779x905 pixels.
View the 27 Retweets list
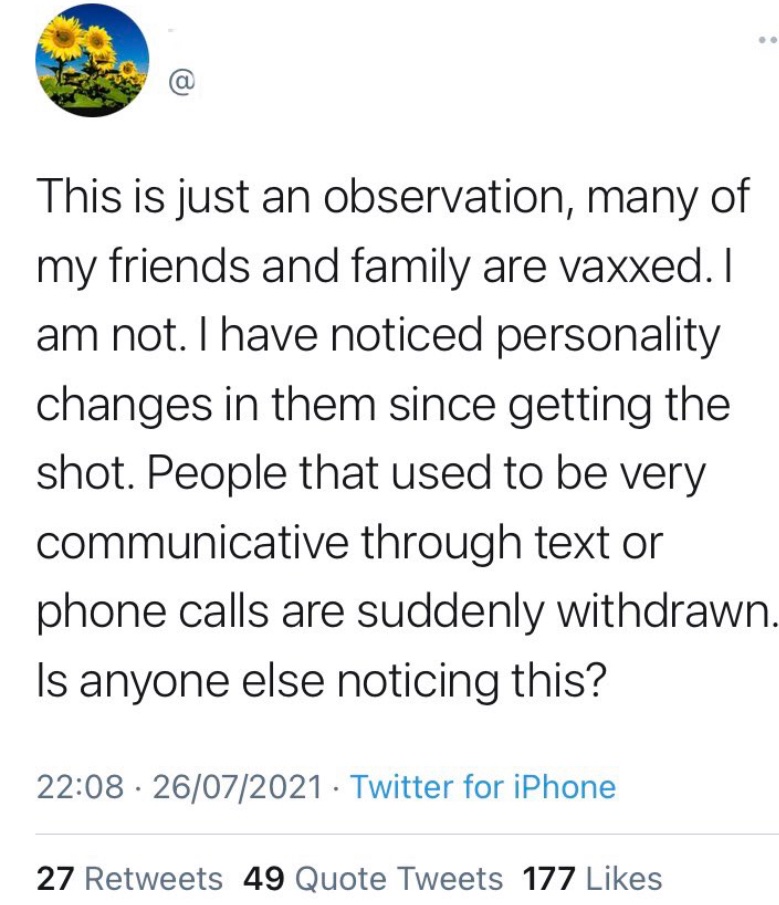coord(129,878)
